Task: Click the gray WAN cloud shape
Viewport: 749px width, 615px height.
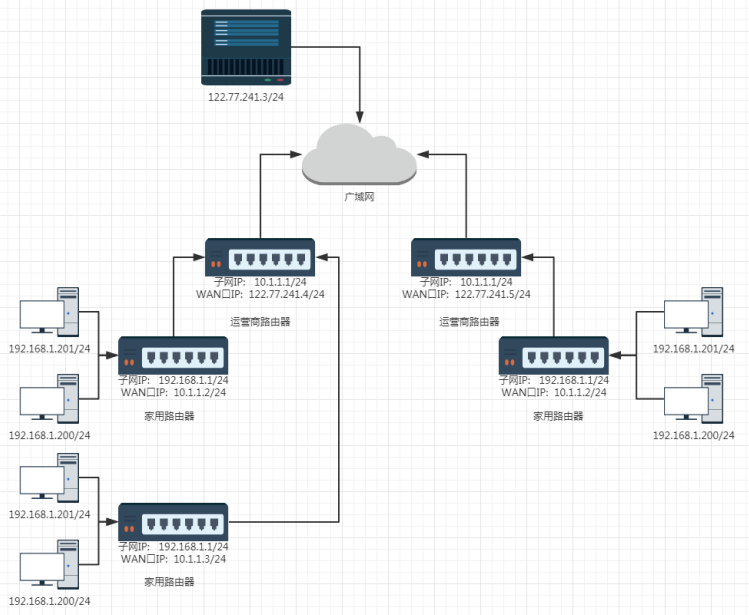Action: [x=359, y=154]
